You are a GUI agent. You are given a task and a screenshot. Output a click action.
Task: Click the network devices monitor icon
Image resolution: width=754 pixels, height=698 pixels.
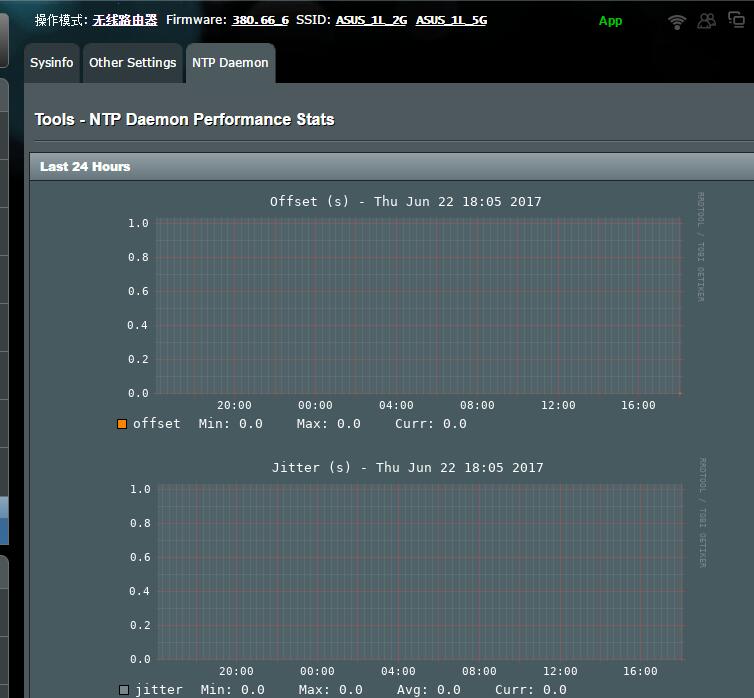[x=737, y=21]
